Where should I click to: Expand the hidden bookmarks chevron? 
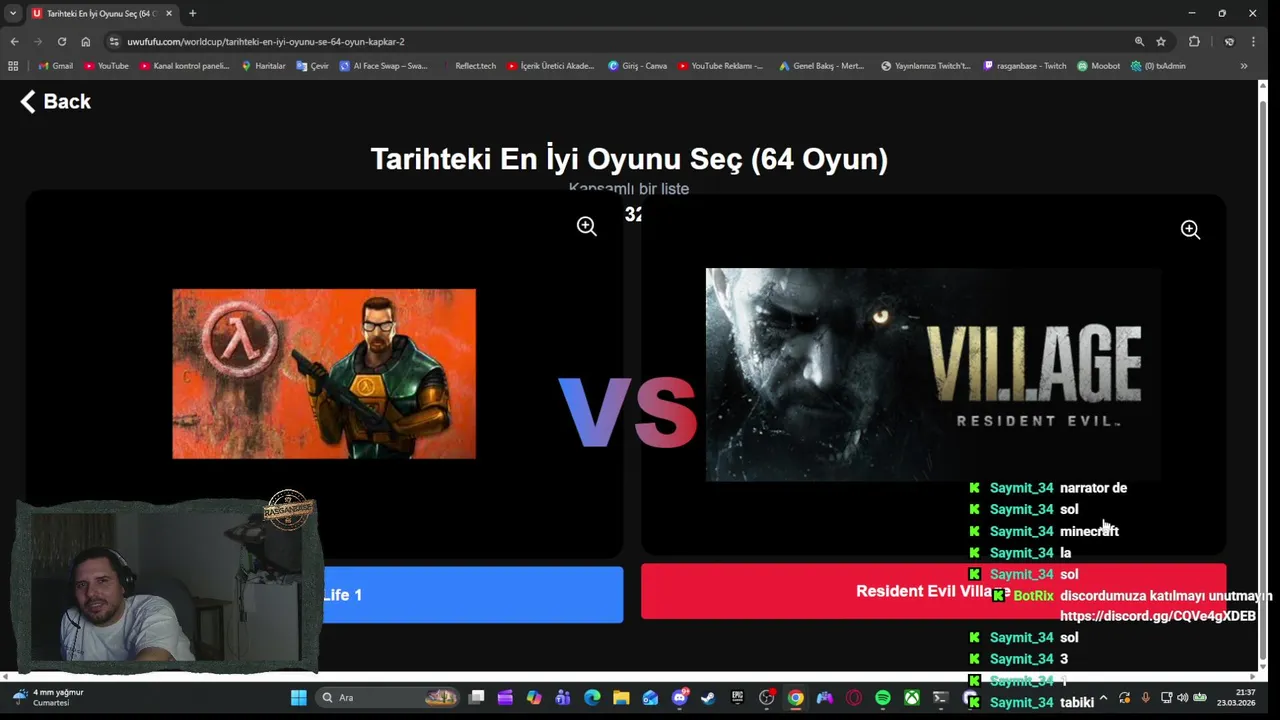pos(1244,66)
